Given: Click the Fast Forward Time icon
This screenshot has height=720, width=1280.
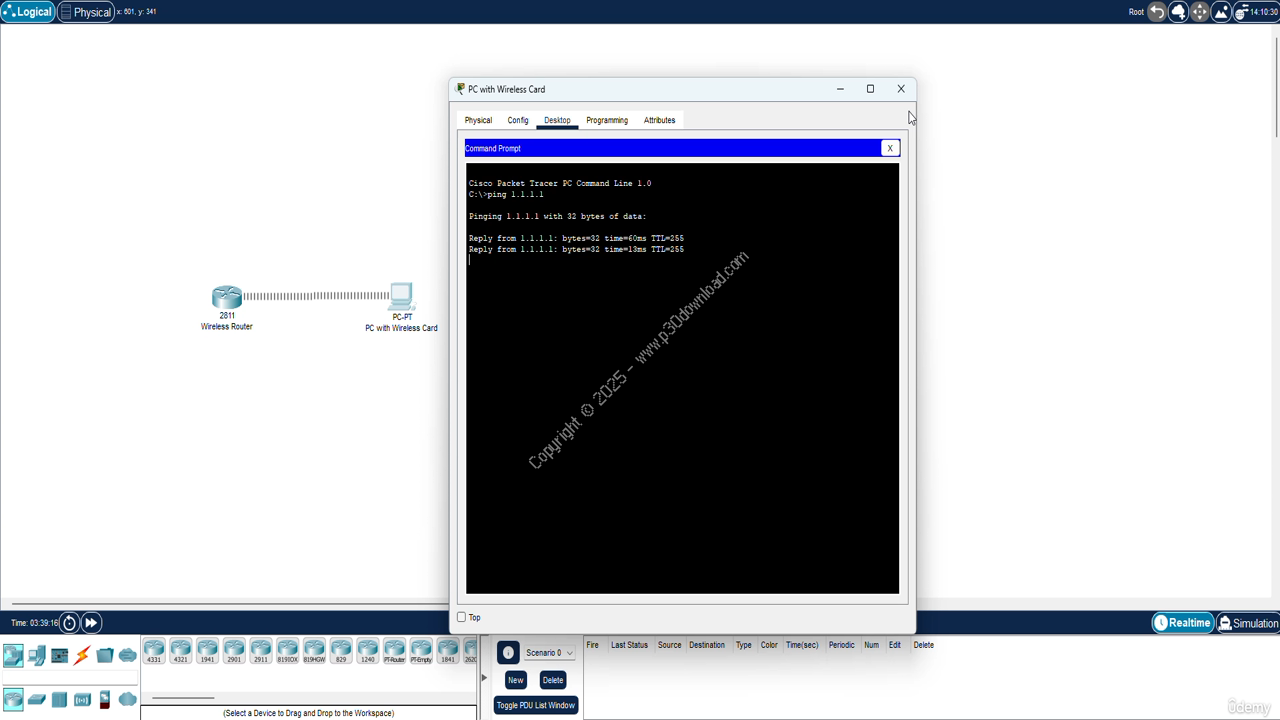Looking at the screenshot, I should (91, 623).
